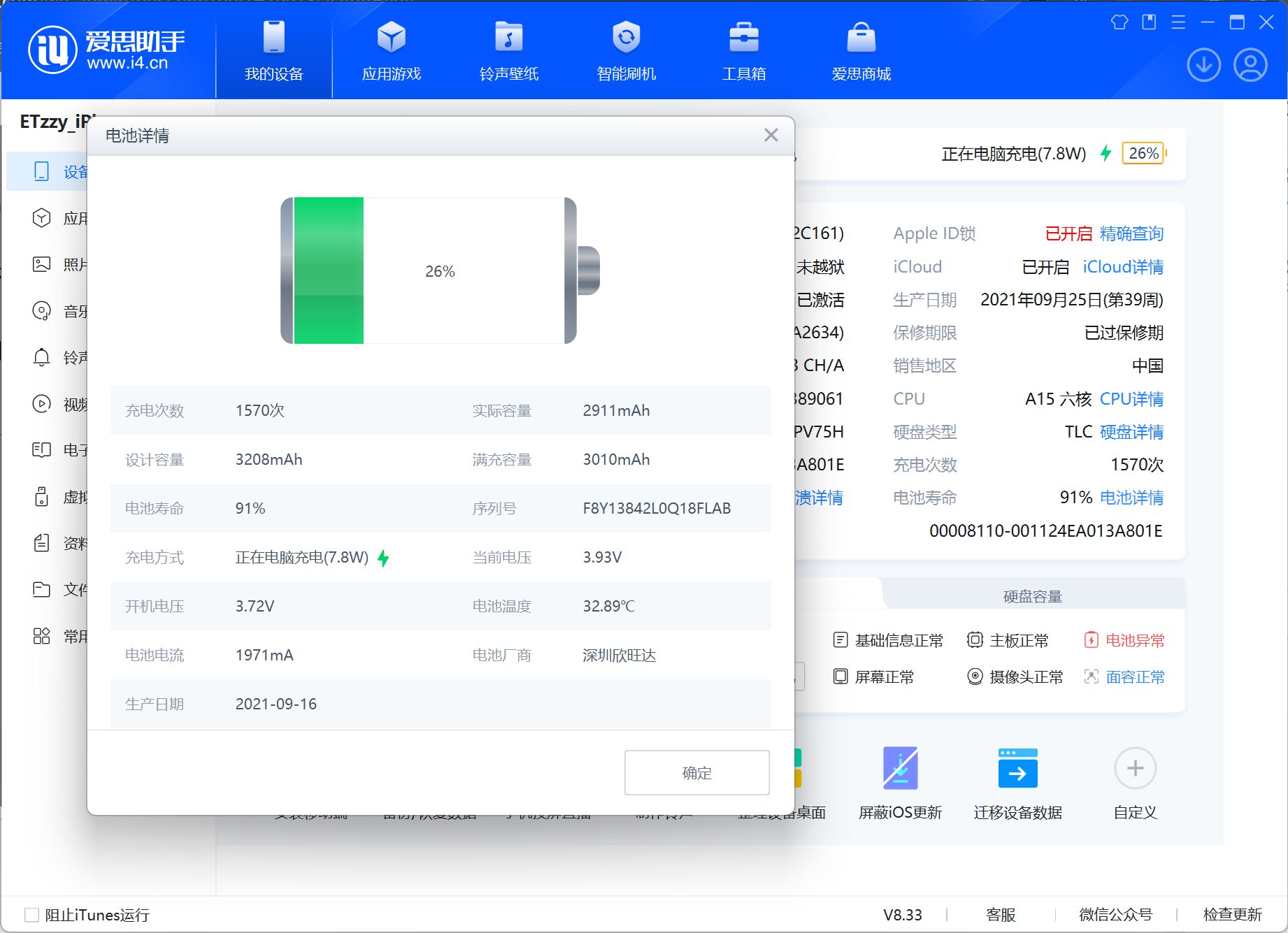Open 微信公众号 in status bar
Image resolution: width=1288 pixels, height=933 pixels.
pos(1115,915)
